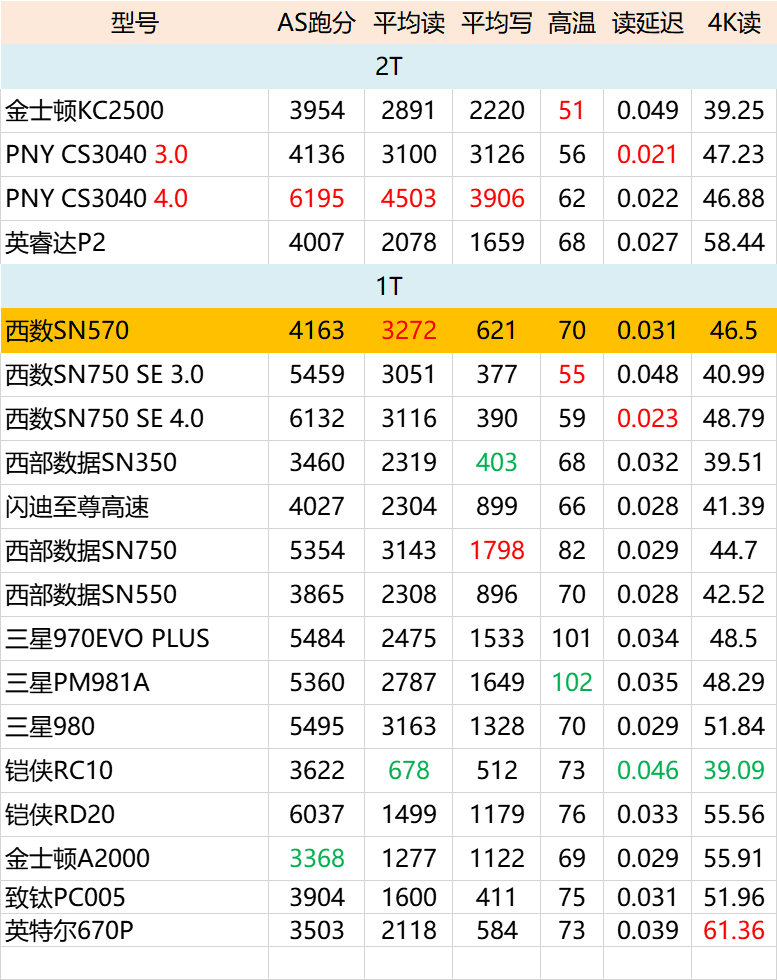Viewport: 777px width, 980px height.
Task: Select the 三星PM981A model cell
Action: (x=134, y=682)
